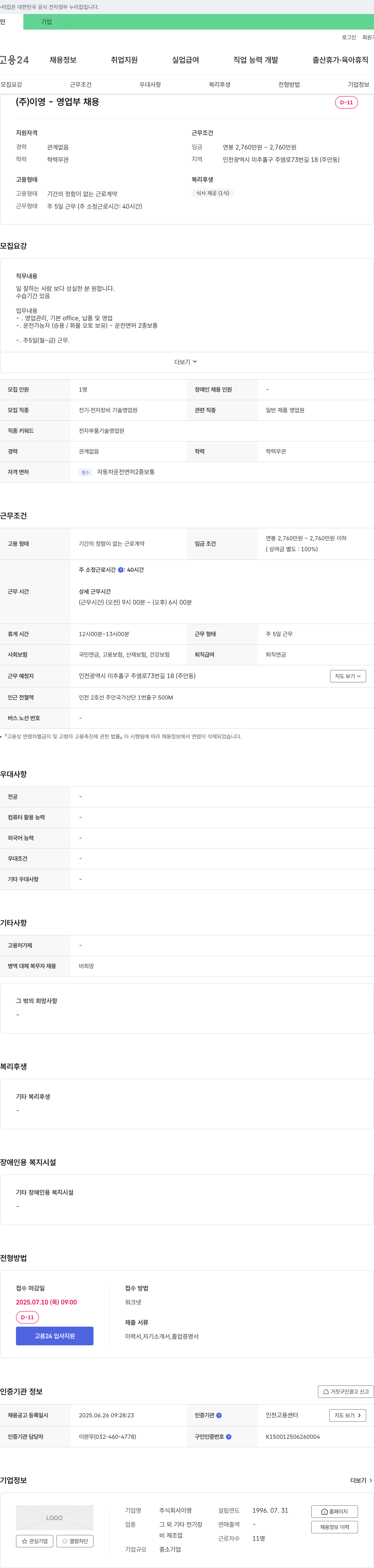Image resolution: width=374 pixels, height=1568 pixels.
Task: Jump to 기업정보 via anchor tab
Action: 358,84
